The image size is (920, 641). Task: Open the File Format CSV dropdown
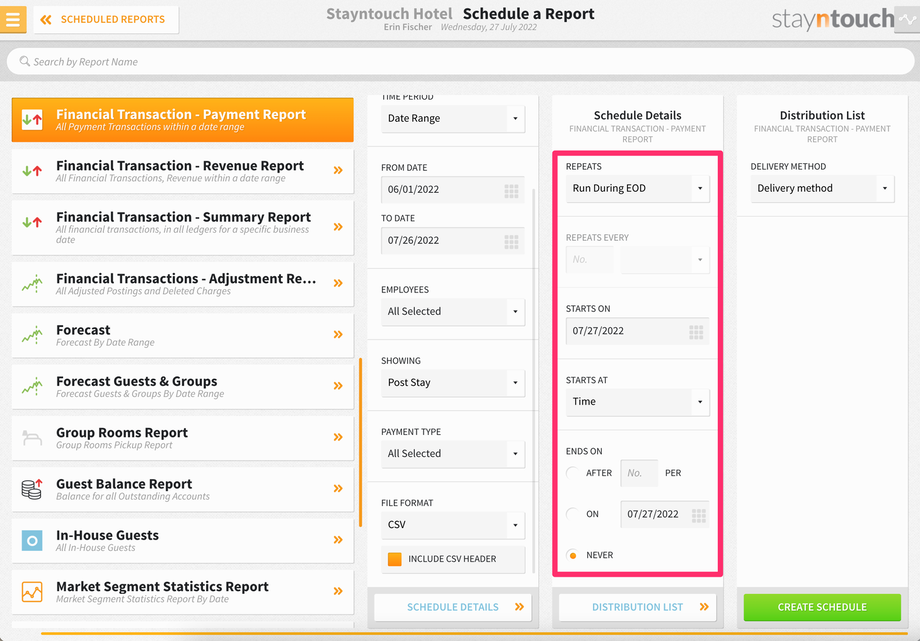(453, 525)
